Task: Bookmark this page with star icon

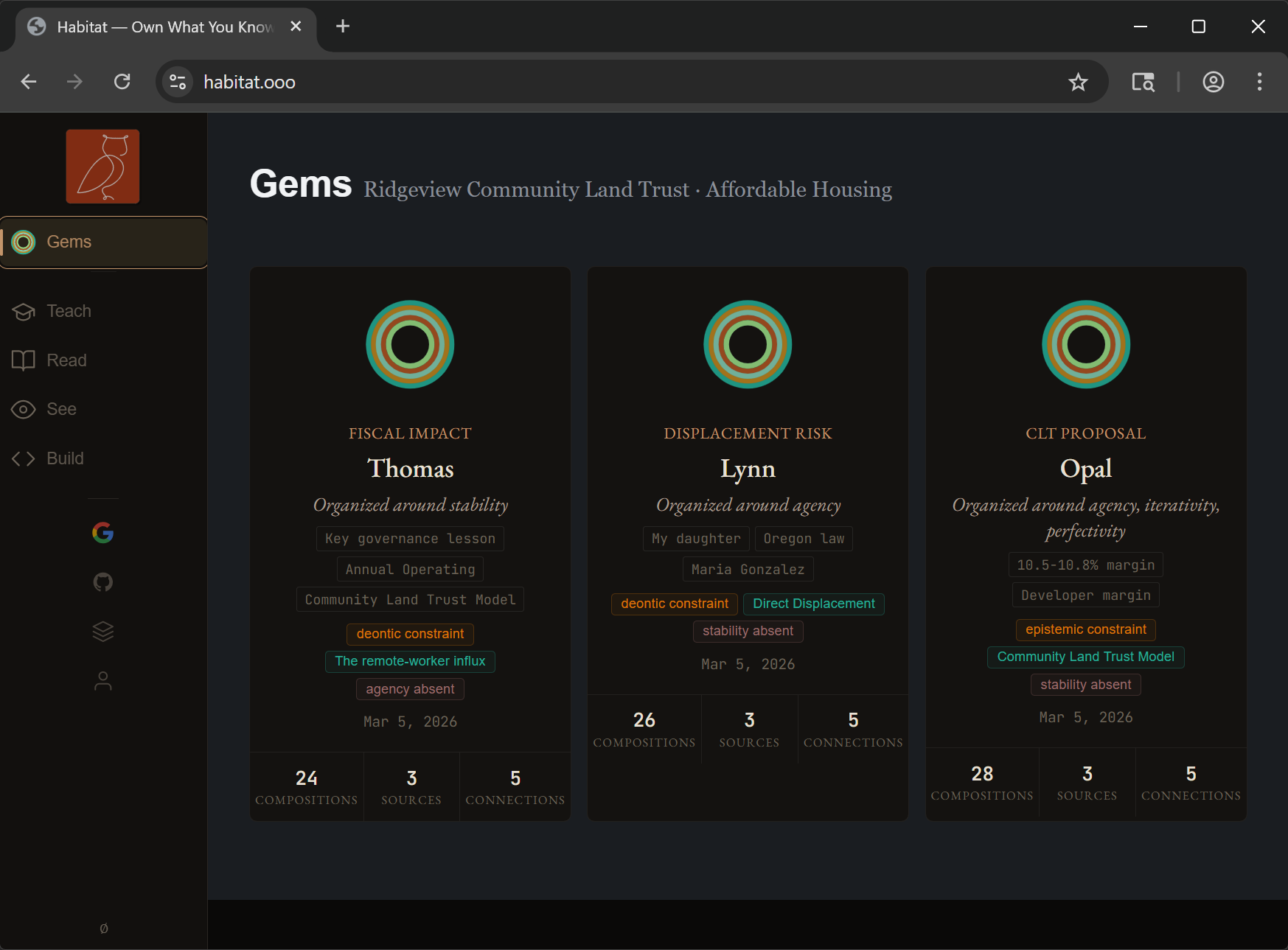Action: tap(1078, 82)
